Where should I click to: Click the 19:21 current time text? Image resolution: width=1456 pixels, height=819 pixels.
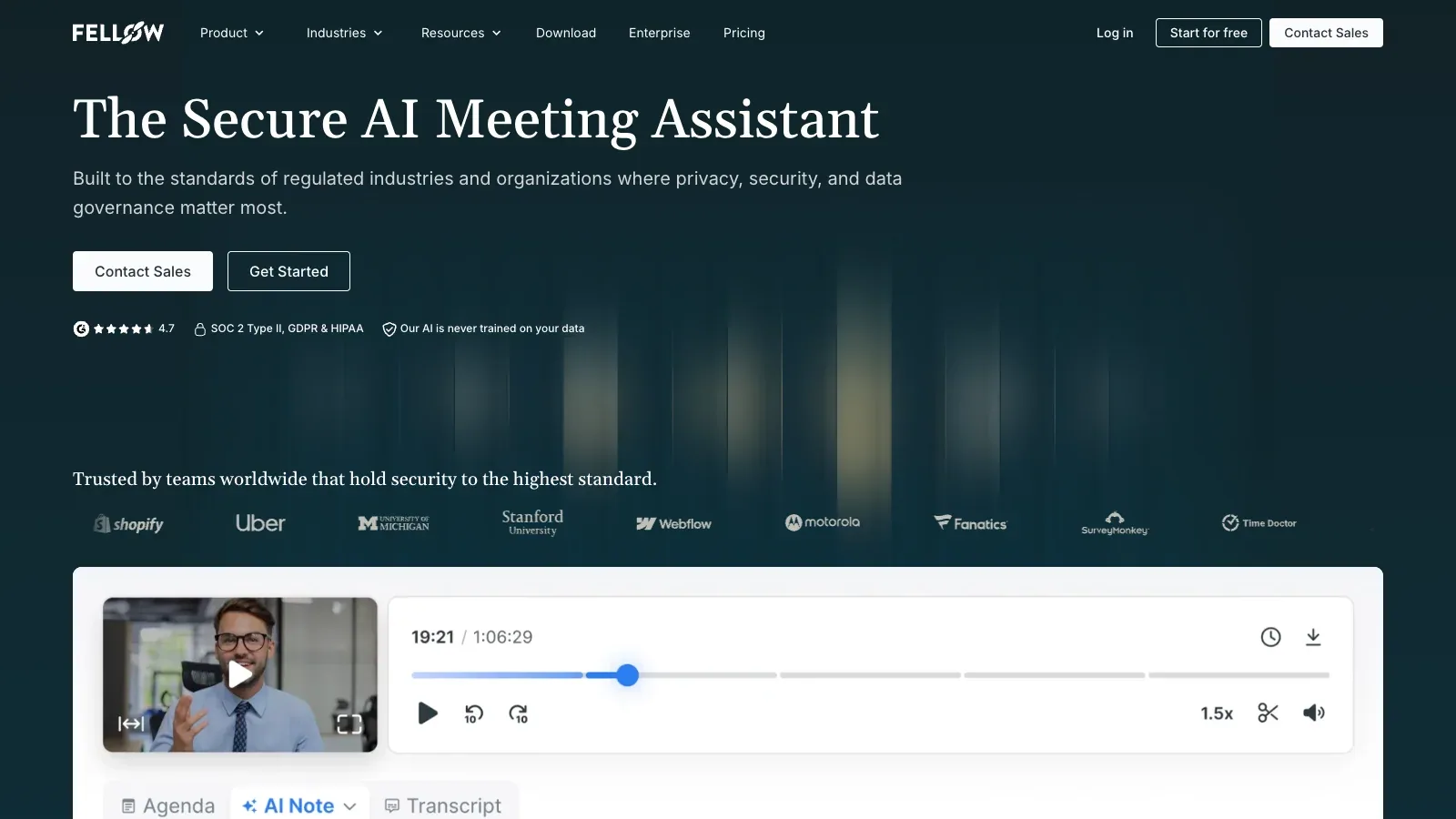[x=432, y=637]
